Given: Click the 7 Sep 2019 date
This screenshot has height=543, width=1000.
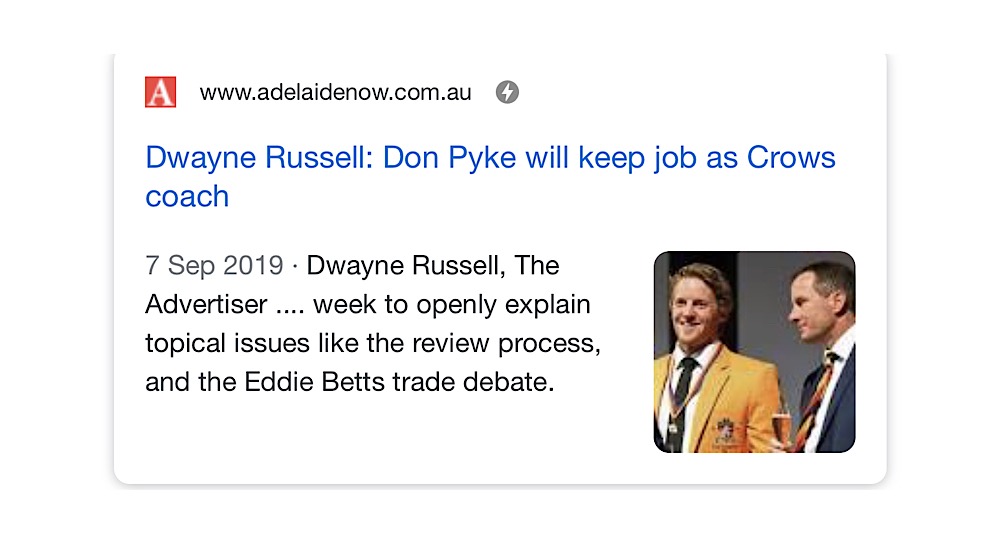Looking at the screenshot, I should tap(213, 266).
